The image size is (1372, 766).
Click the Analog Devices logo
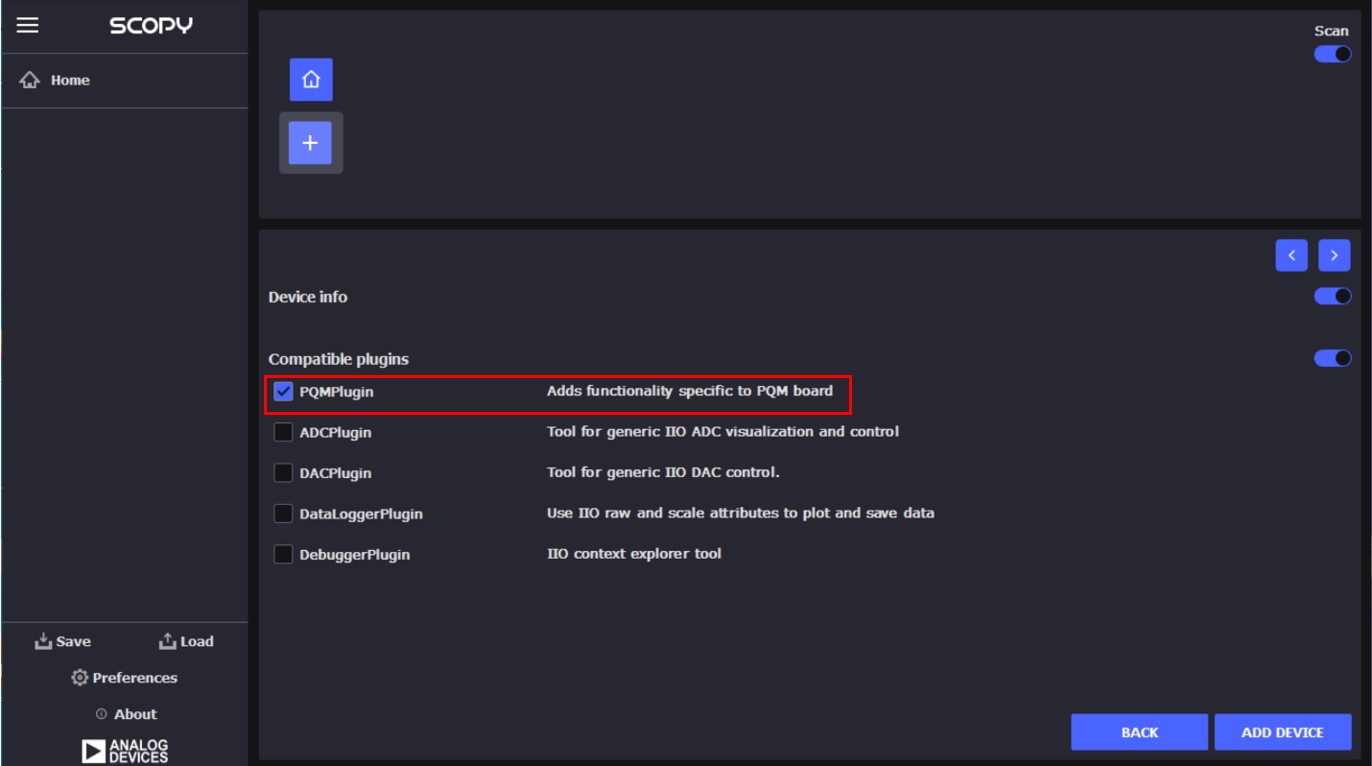(125, 751)
